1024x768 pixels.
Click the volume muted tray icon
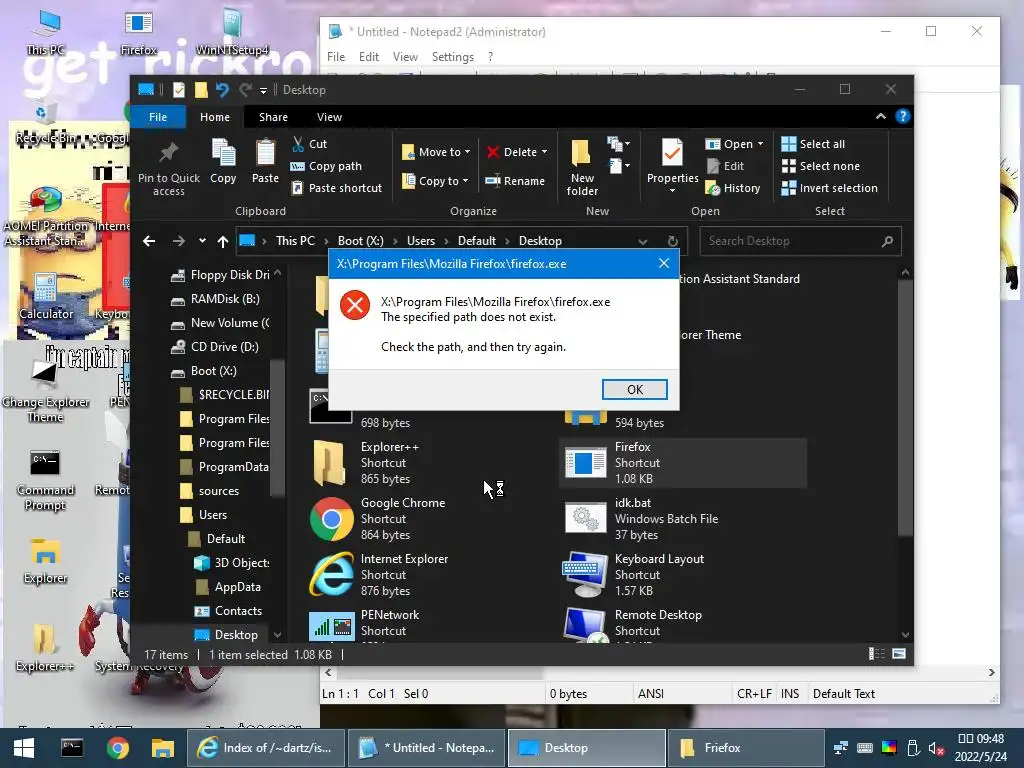tap(936, 748)
